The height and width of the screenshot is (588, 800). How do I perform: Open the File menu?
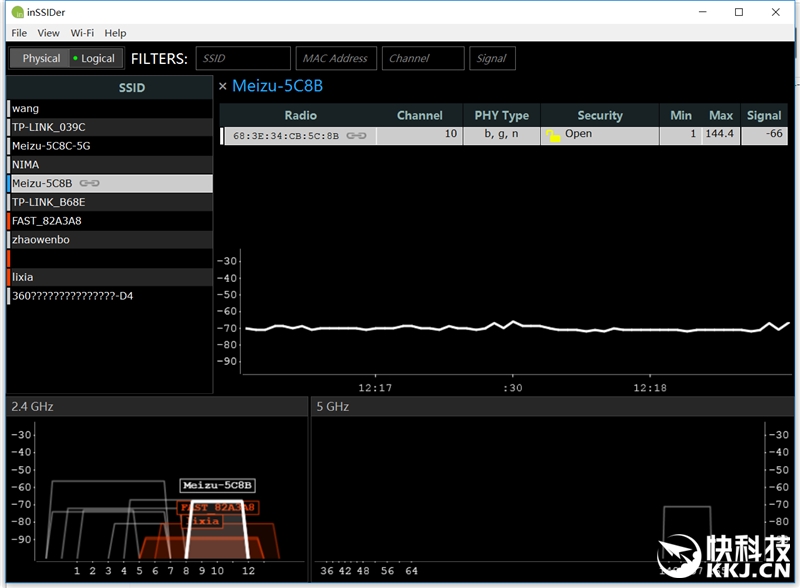[x=19, y=33]
